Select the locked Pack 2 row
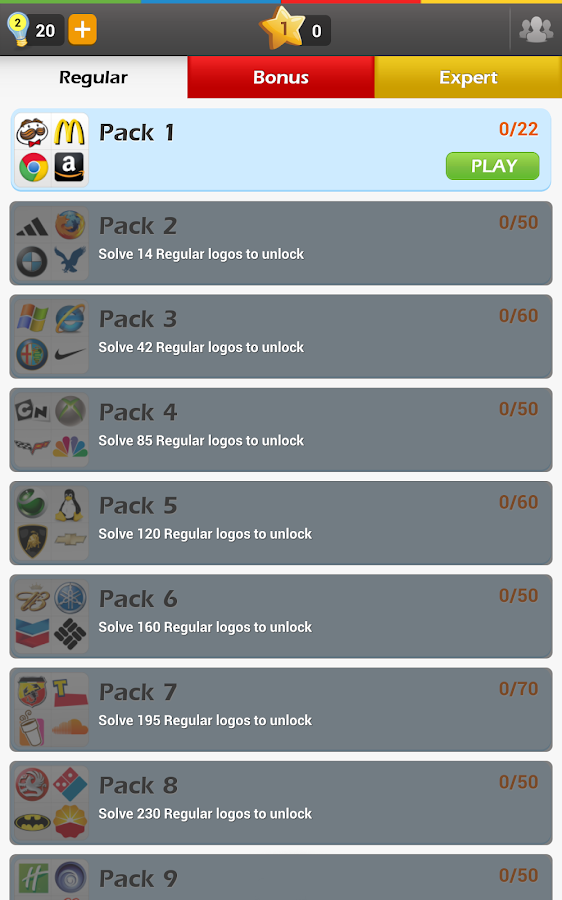The height and width of the screenshot is (900, 562). click(281, 243)
